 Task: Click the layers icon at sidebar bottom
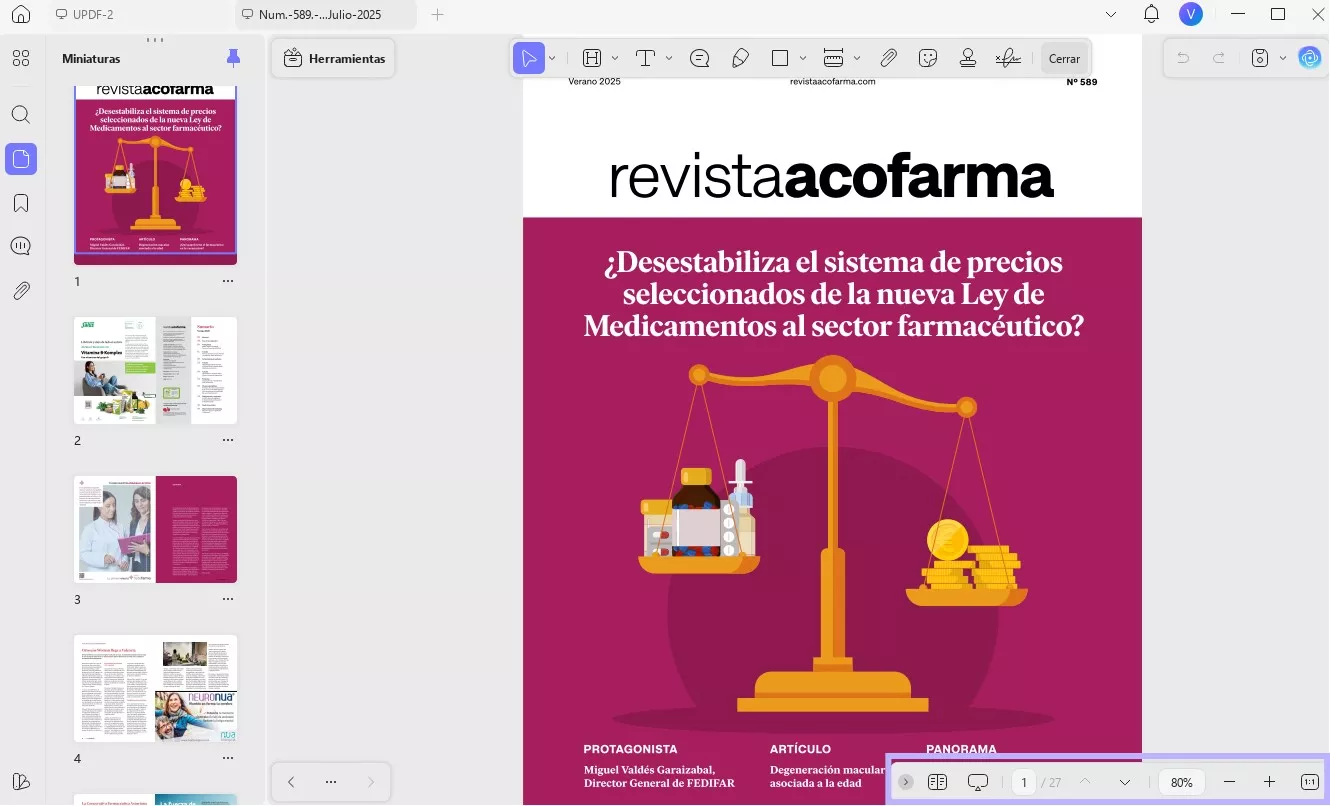pyautogui.click(x=21, y=781)
